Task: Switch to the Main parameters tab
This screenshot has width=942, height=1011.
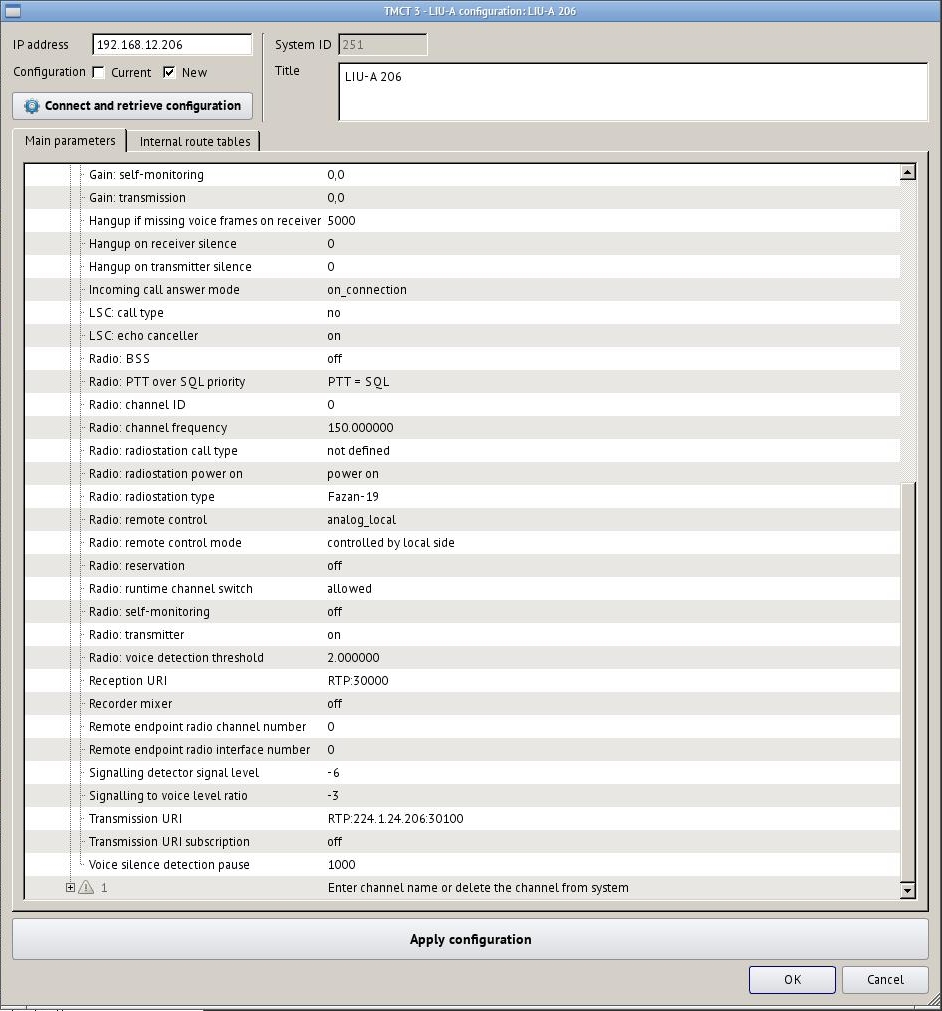Action: [x=70, y=141]
